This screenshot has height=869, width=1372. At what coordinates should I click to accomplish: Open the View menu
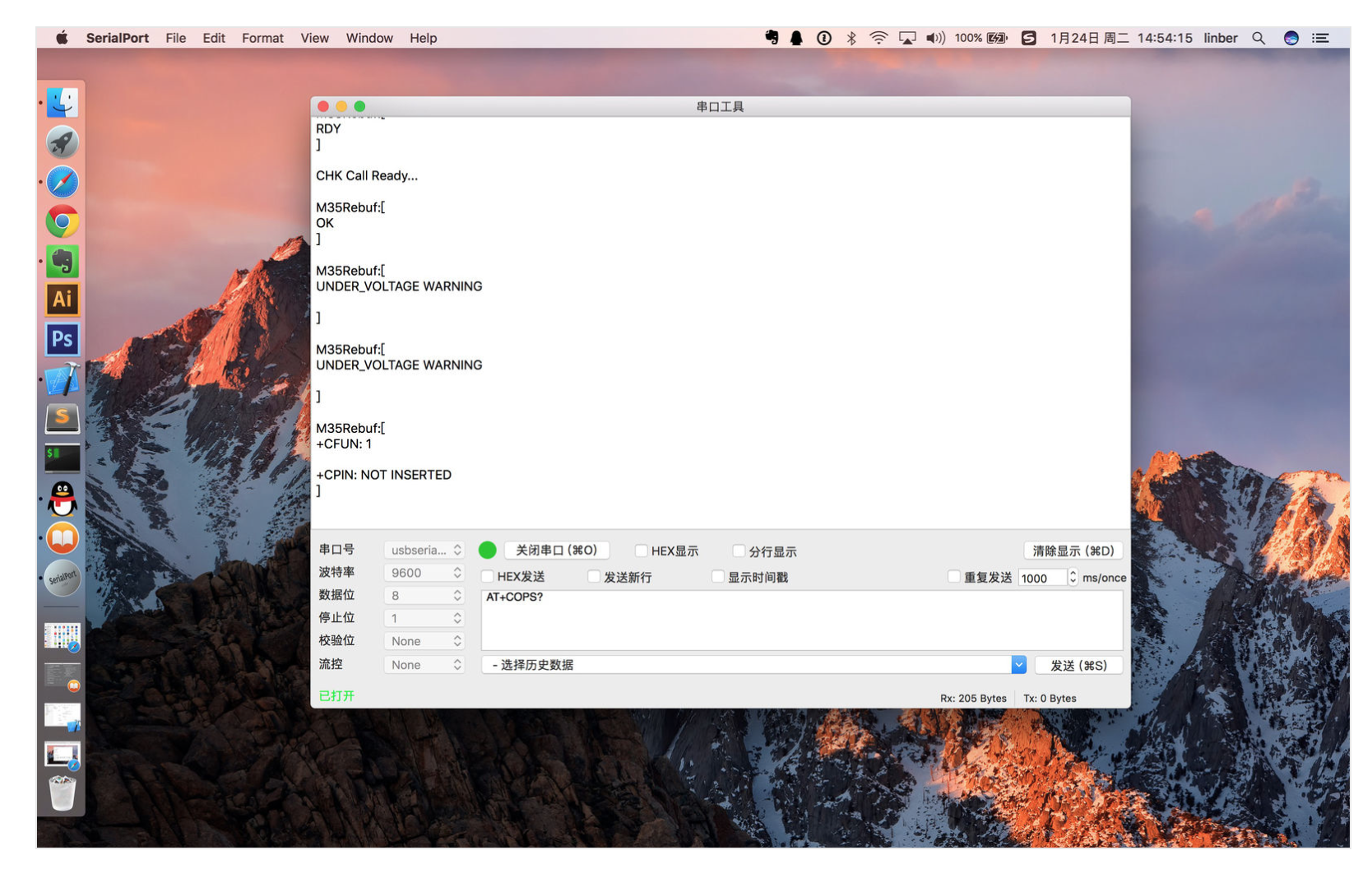click(315, 38)
